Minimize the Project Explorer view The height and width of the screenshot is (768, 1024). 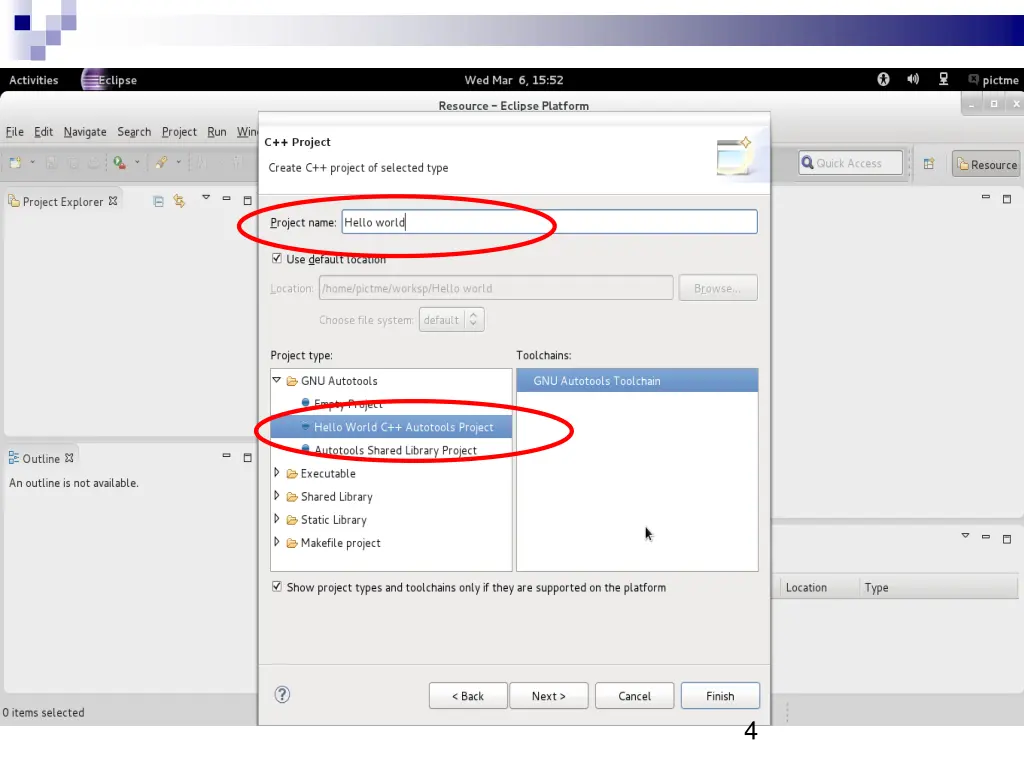[x=227, y=198]
